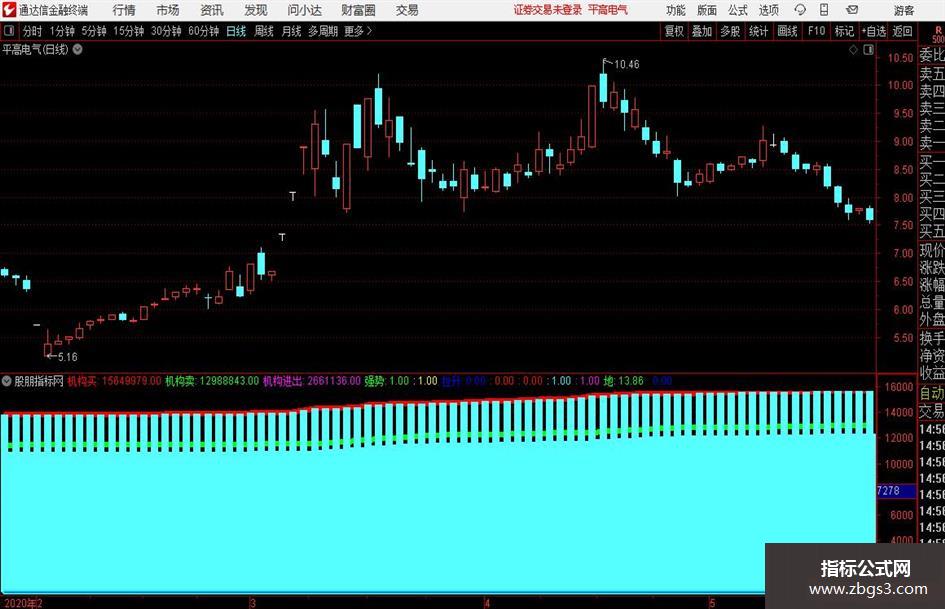The image size is (945, 609).
Task: Click the month 5 marker on date axis
Action: tap(712, 603)
